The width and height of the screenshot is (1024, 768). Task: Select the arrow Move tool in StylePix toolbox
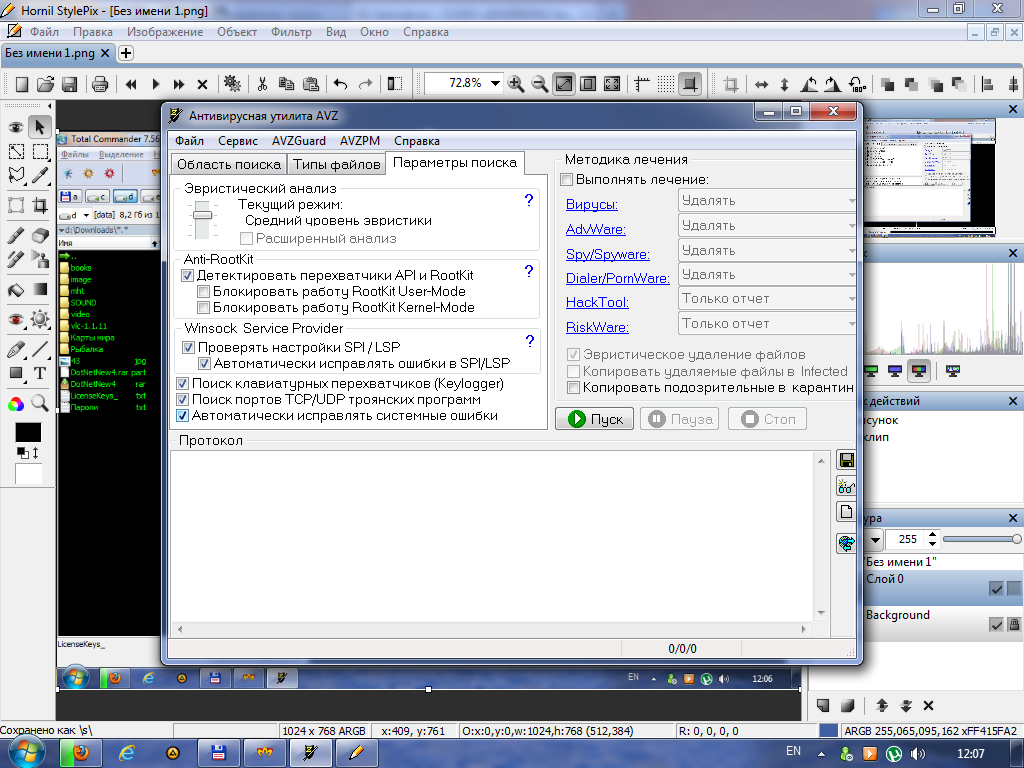click(40, 127)
